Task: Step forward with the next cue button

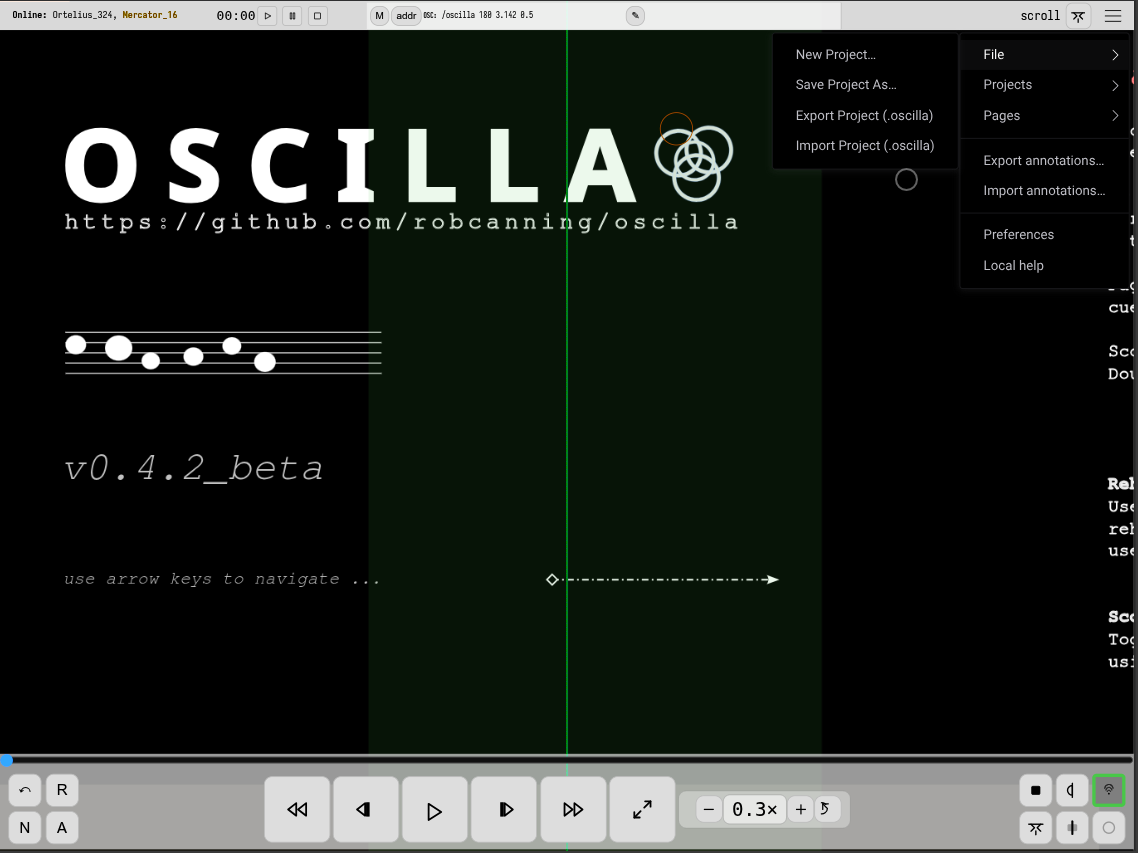Action: tap(505, 810)
